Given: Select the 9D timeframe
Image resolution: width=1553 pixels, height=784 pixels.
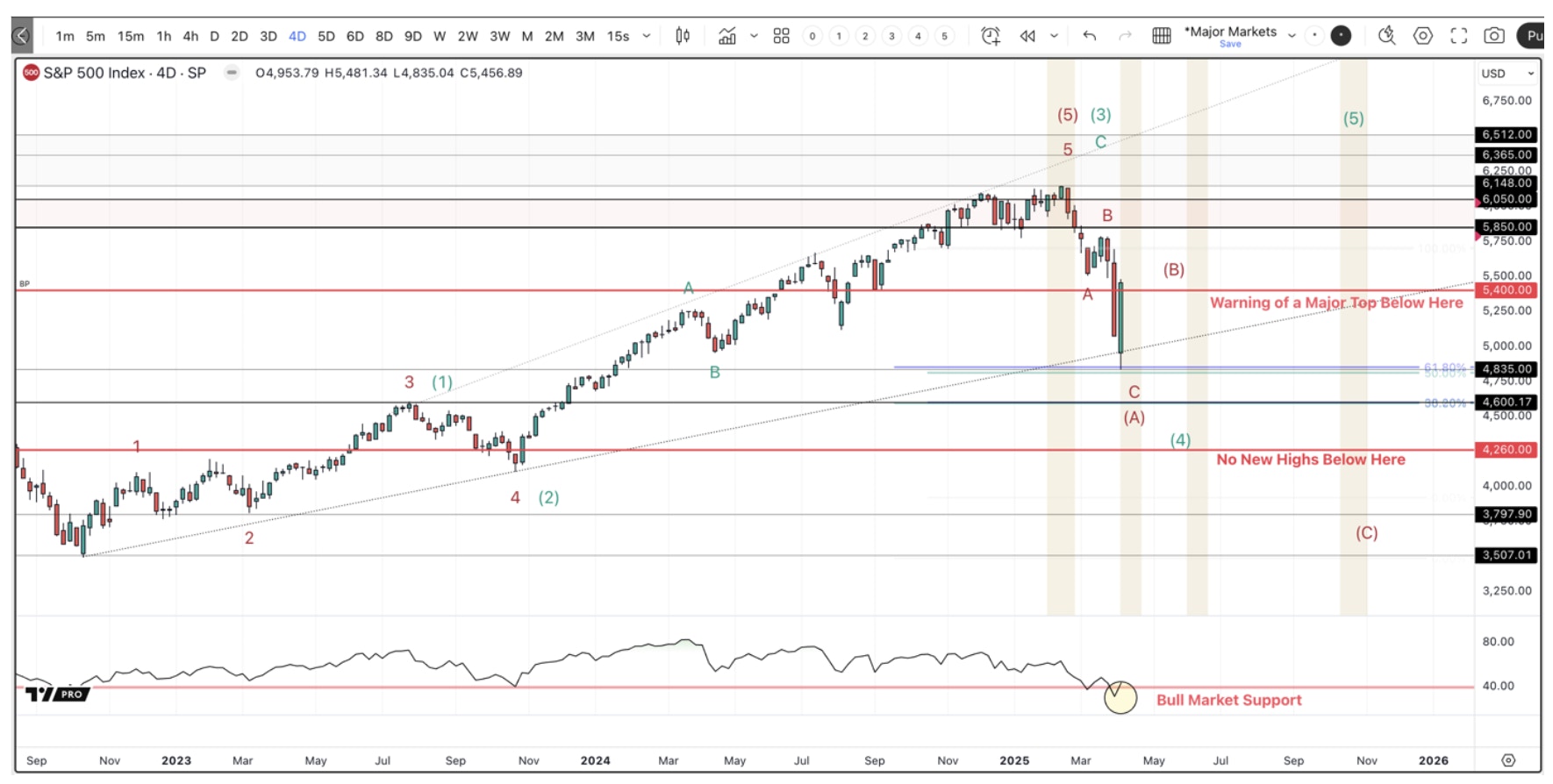Looking at the screenshot, I should coord(413,36).
